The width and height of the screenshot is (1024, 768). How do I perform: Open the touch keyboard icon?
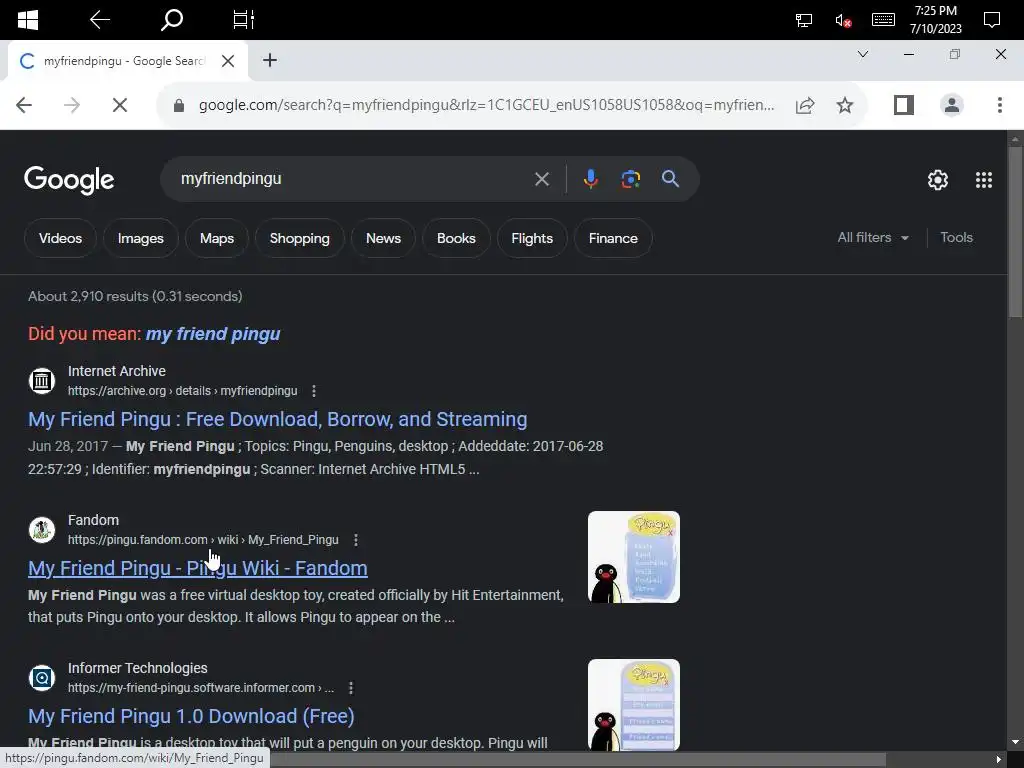pyautogui.click(x=883, y=20)
